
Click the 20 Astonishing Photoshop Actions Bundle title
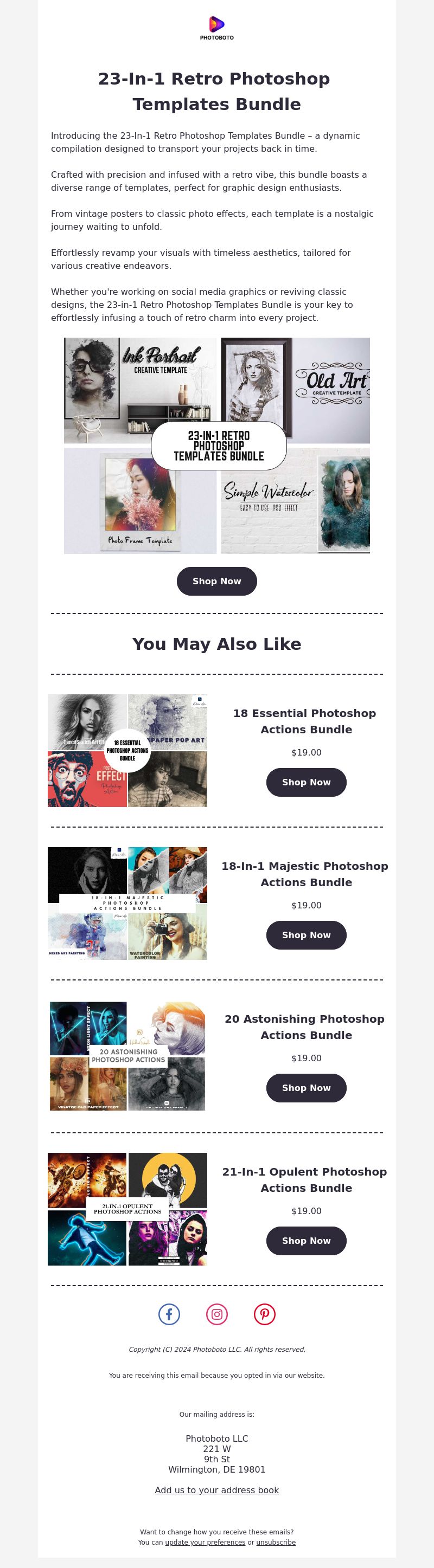click(306, 1027)
